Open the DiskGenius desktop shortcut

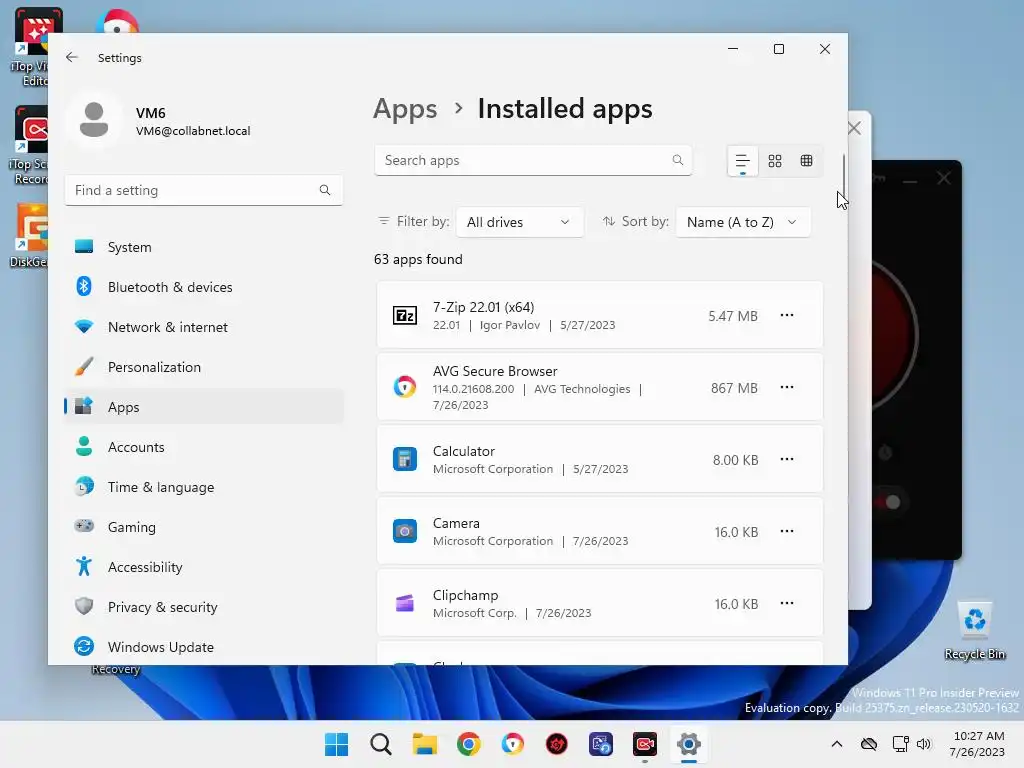tap(29, 236)
